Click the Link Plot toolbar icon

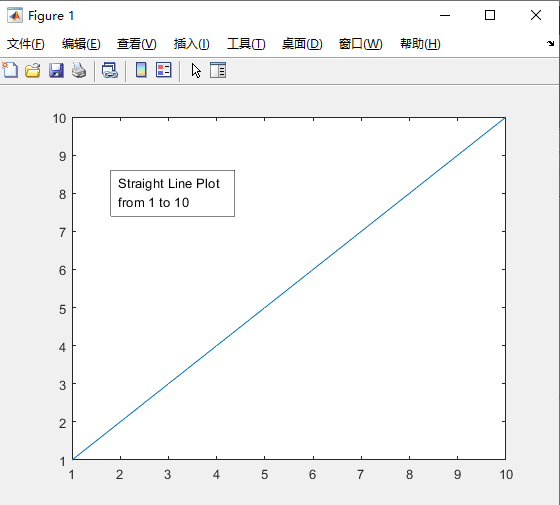tap(110, 70)
